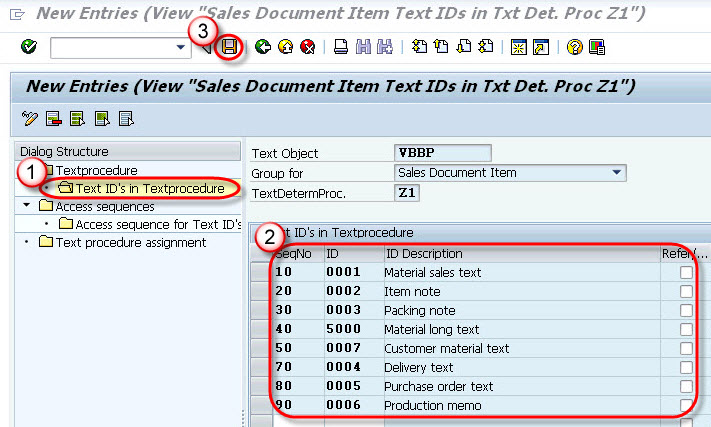Click the Customize local layout monitor icon
Viewport: 711px width, 427px height.
click(x=597, y=47)
